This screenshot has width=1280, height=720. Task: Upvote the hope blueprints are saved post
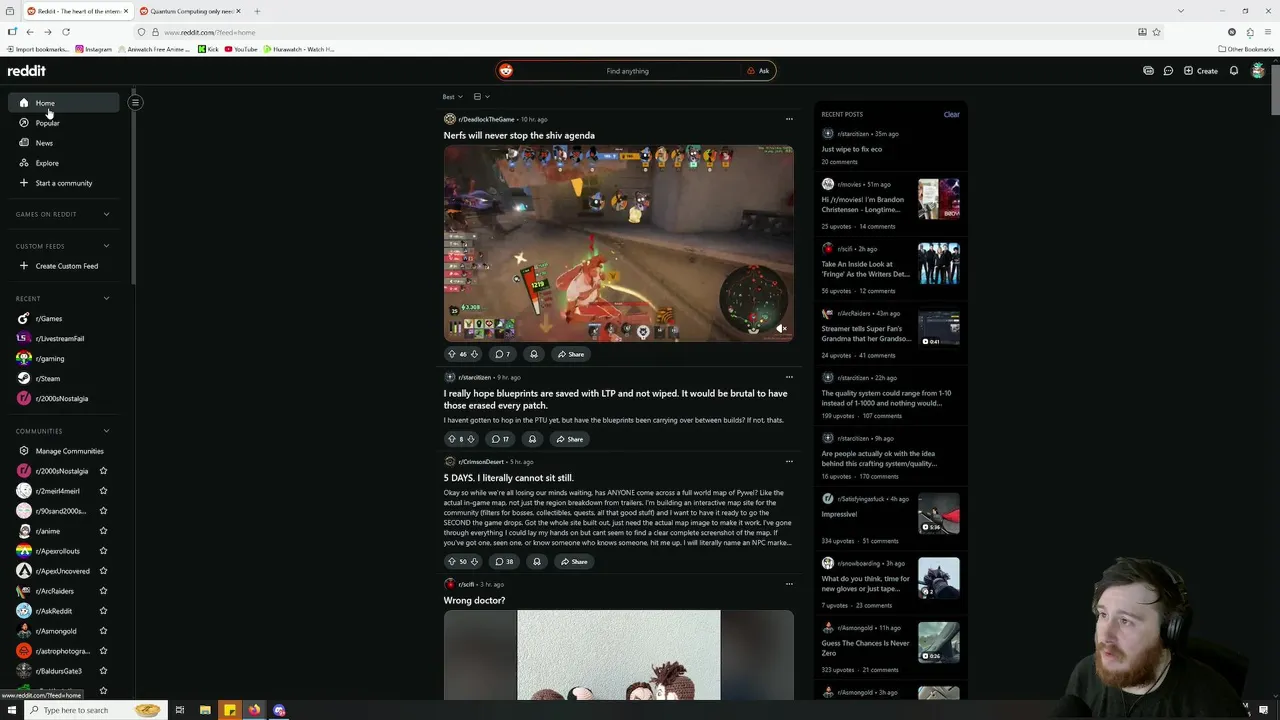[x=451, y=439]
